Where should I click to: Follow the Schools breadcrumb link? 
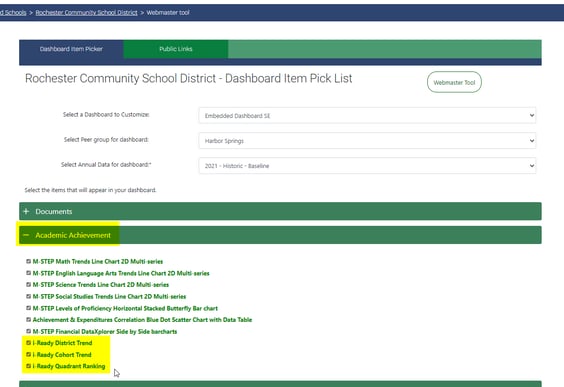(x=13, y=13)
